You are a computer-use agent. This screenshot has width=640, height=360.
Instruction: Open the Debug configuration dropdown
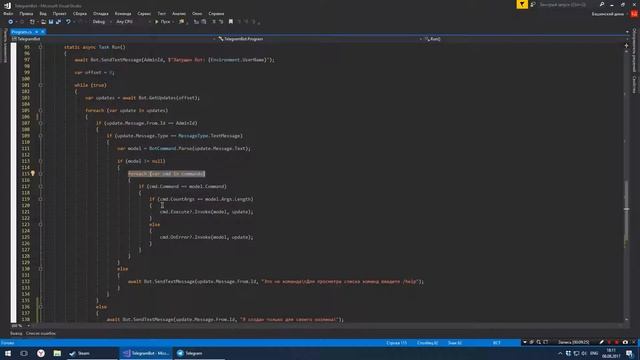[101, 22]
